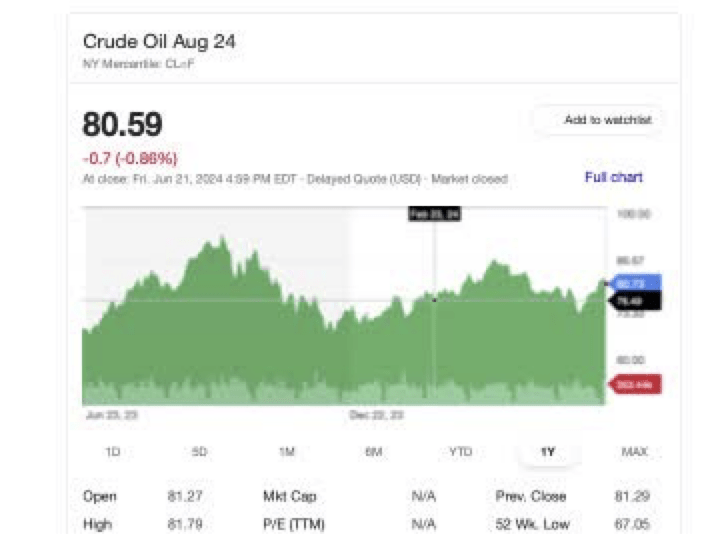Switch to the 5D range tab
Screen dimensions: 716x534
tap(200, 452)
